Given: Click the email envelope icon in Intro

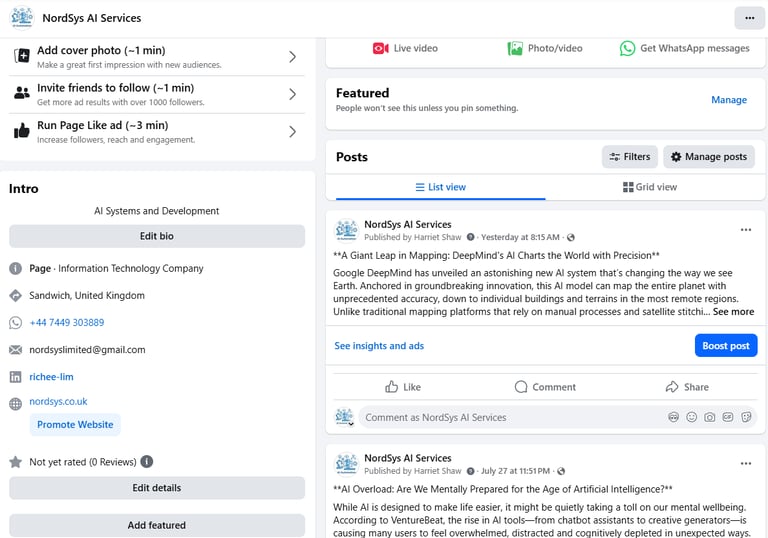Looking at the screenshot, I should (16, 350).
